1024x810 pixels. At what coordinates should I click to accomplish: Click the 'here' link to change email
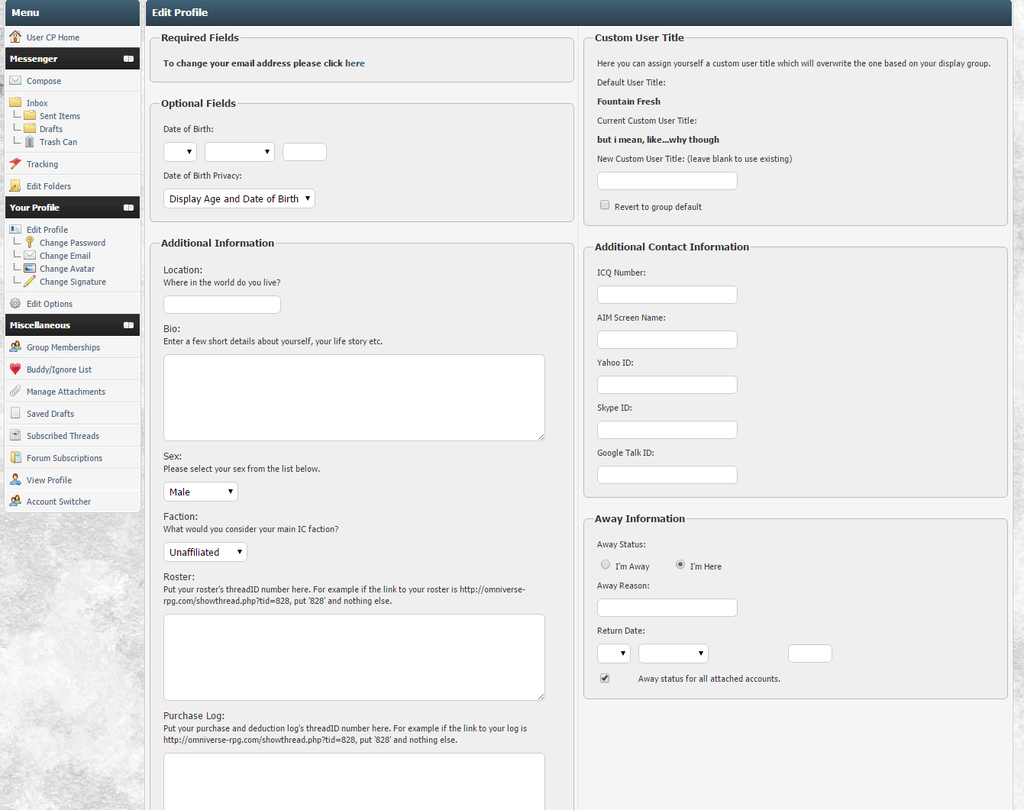coord(355,63)
